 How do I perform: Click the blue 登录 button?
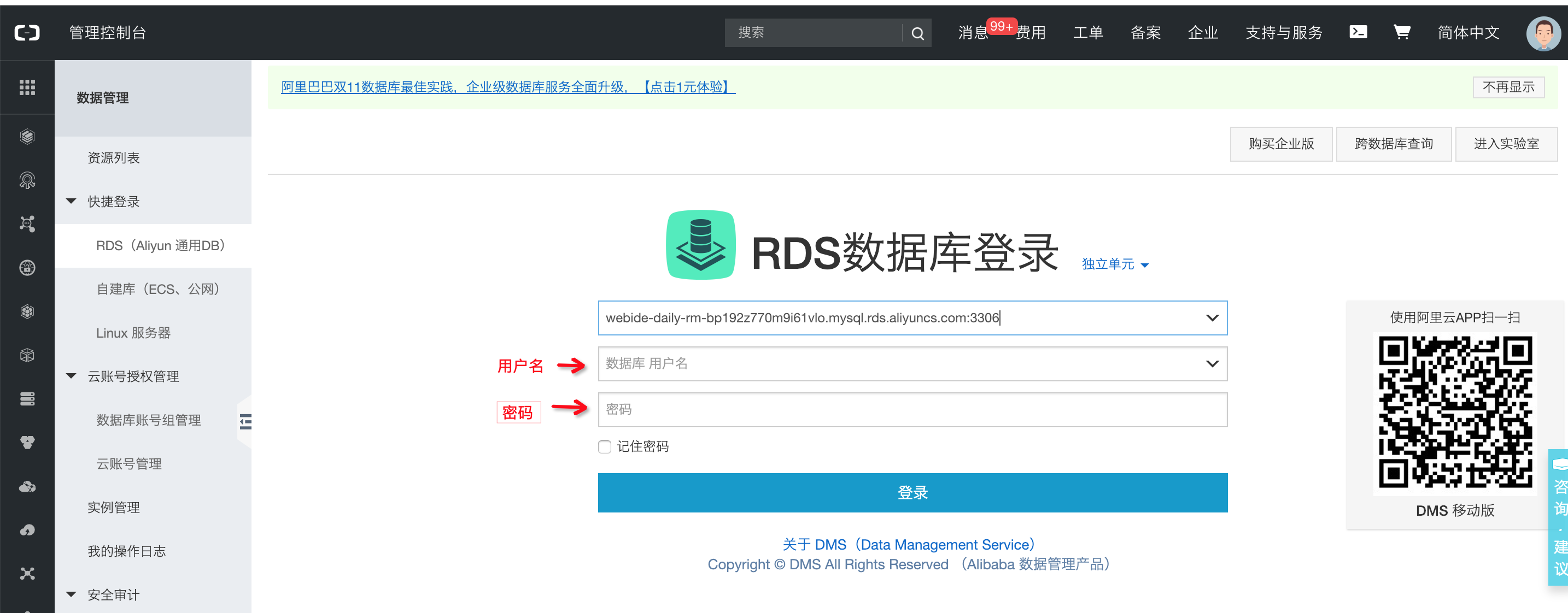click(x=912, y=493)
